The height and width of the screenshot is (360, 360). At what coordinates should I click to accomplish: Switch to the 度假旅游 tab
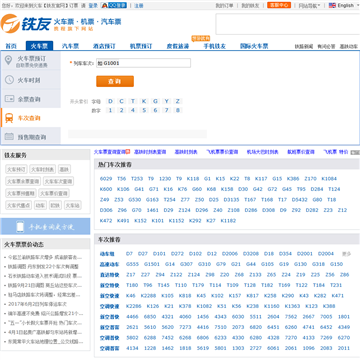pos(178,46)
